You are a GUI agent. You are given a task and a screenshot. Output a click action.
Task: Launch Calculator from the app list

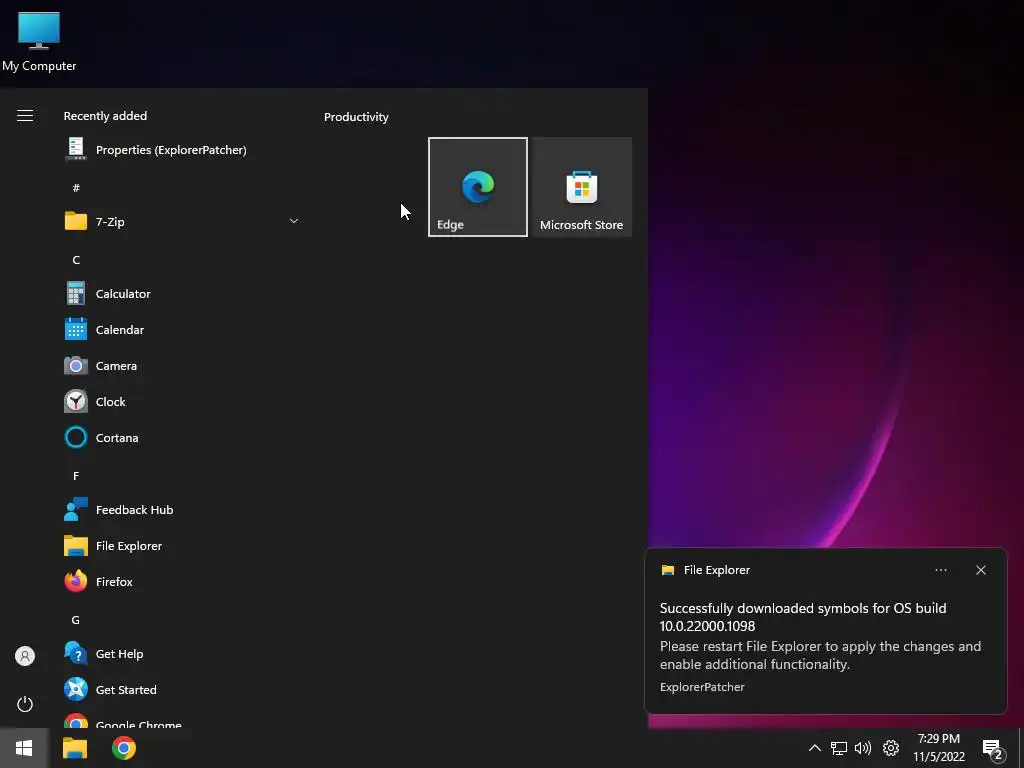click(182, 294)
